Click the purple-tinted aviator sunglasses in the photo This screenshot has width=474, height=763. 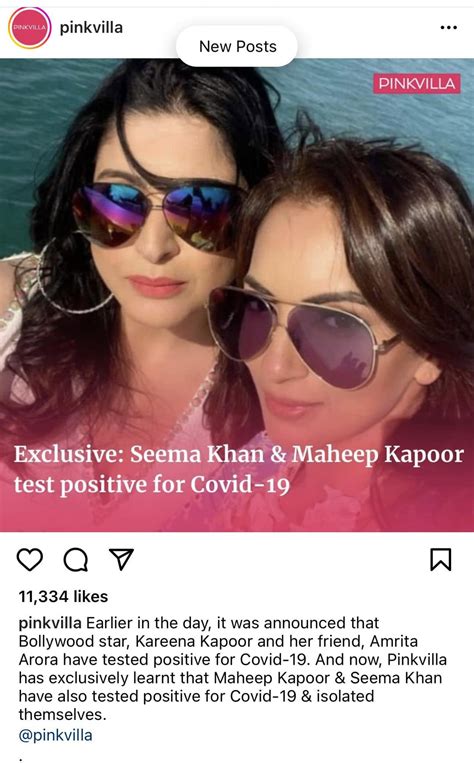302,335
